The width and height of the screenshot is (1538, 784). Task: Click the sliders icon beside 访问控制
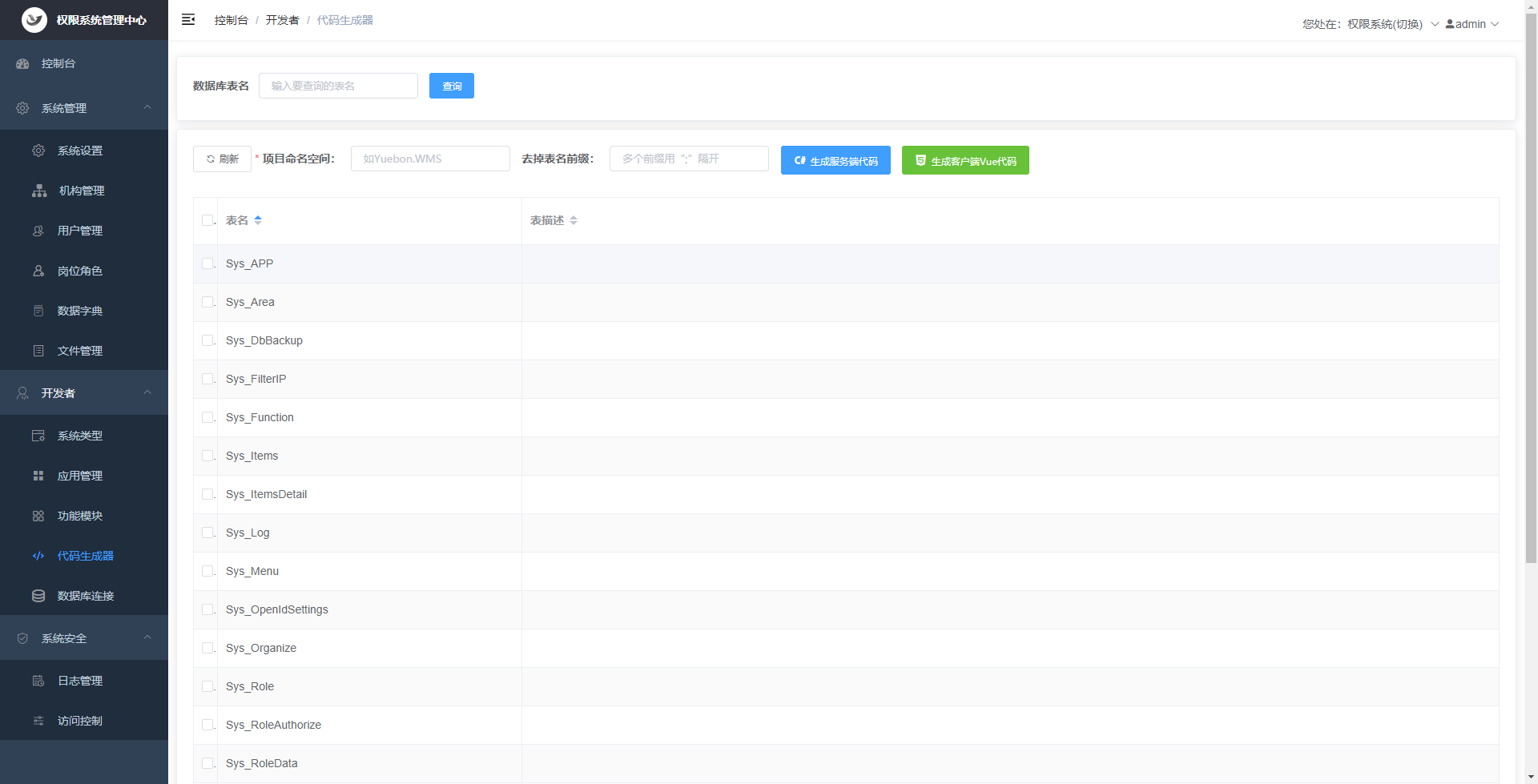pos(38,721)
